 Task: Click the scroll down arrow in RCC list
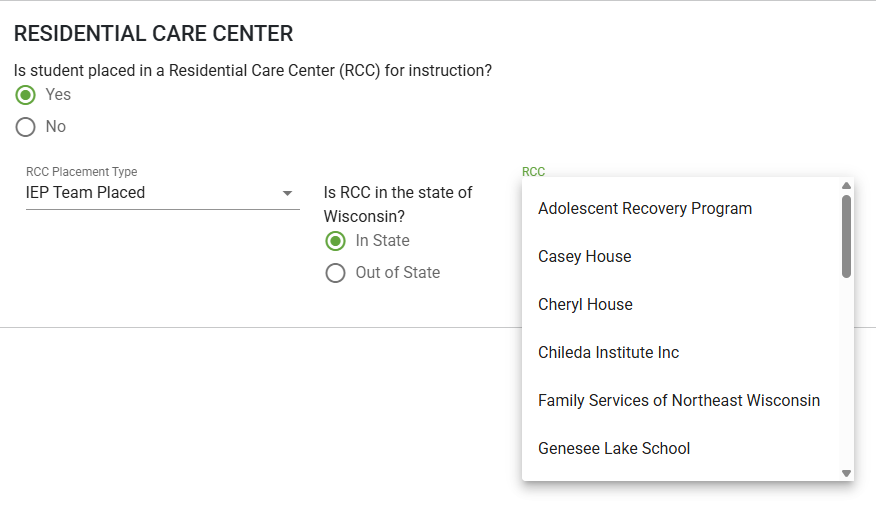(846, 473)
